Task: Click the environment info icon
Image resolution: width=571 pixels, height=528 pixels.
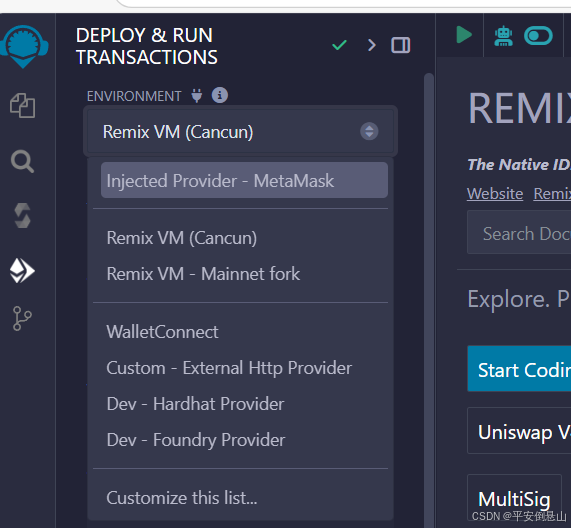Action: tap(220, 95)
